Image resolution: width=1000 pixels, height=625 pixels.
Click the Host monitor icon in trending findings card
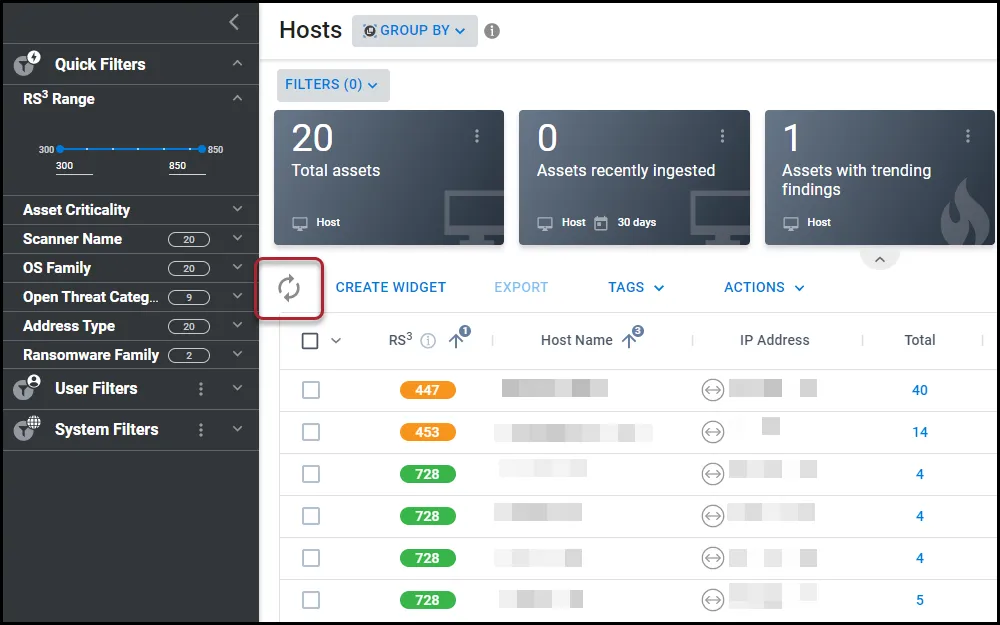click(x=791, y=223)
